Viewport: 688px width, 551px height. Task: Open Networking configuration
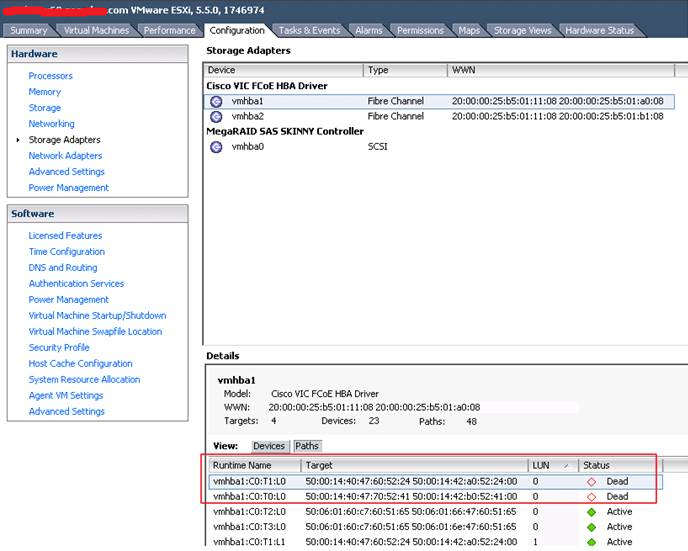(51, 124)
